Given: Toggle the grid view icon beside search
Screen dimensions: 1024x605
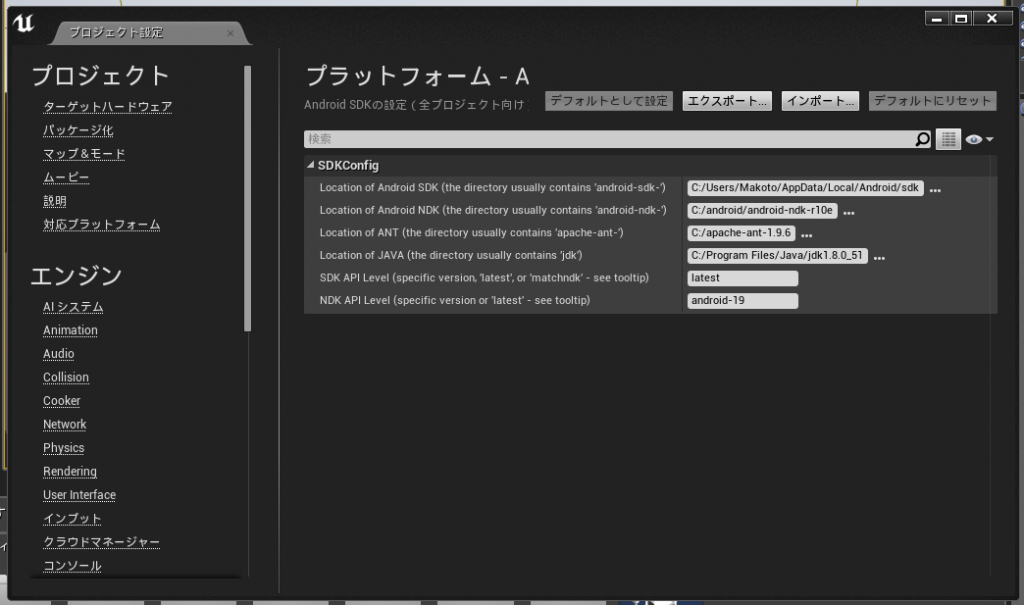Looking at the screenshot, I should pyautogui.click(x=948, y=139).
